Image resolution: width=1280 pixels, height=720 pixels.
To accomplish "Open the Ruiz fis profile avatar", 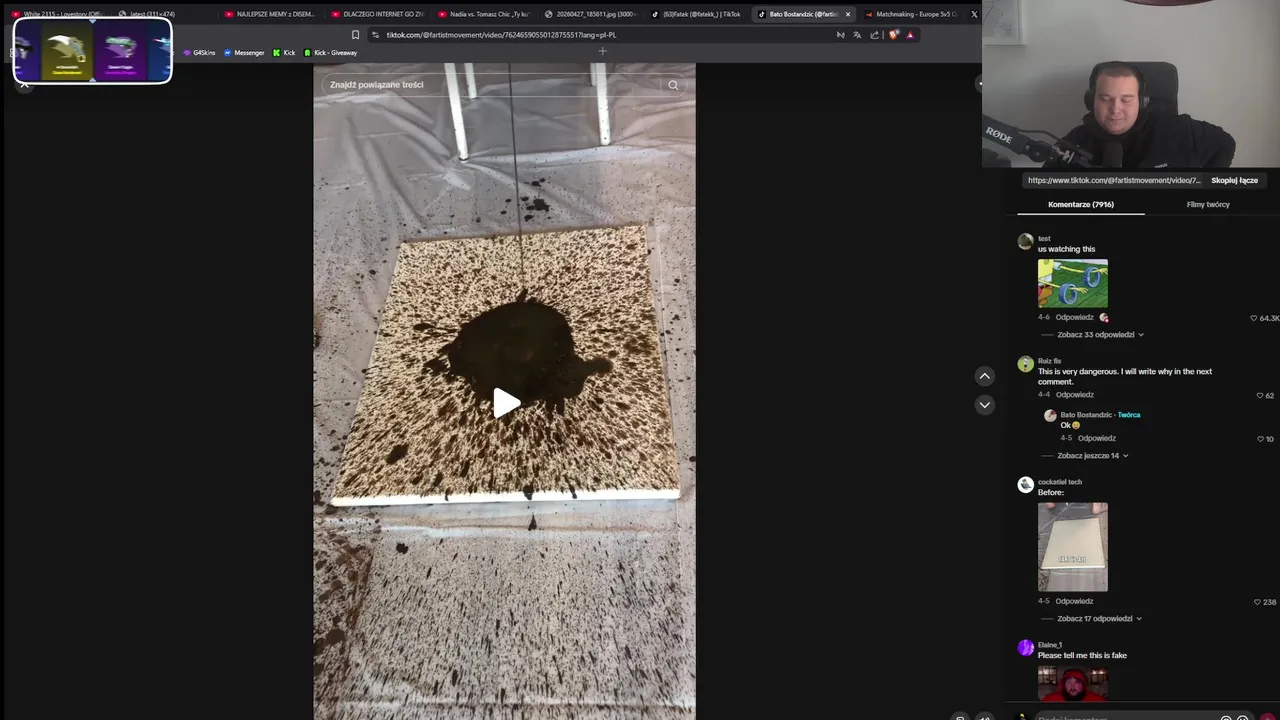I will coord(1025,364).
